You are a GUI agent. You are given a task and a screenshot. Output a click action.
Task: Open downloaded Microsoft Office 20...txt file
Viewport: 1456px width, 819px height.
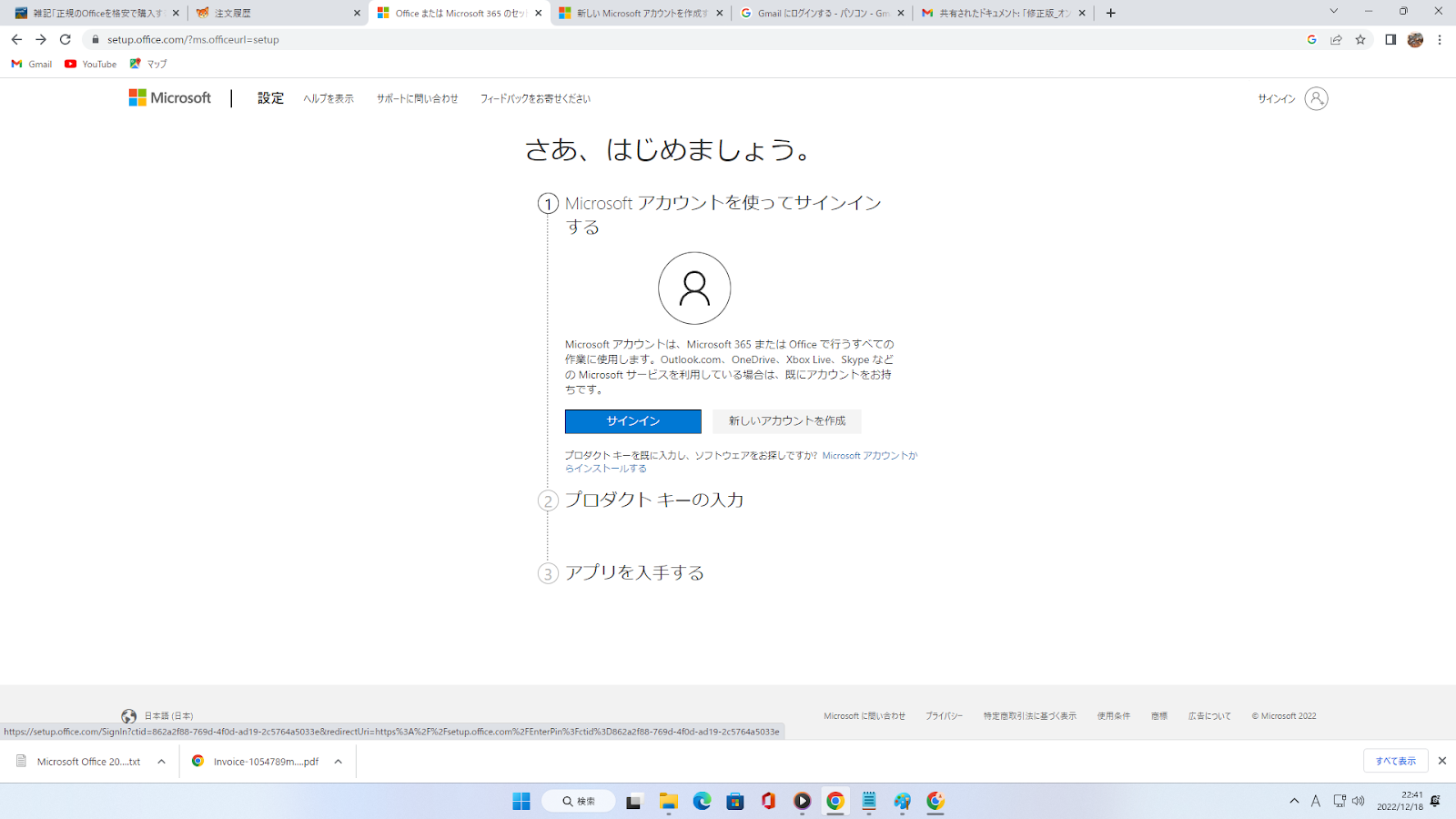pyautogui.click(x=79, y=762)
